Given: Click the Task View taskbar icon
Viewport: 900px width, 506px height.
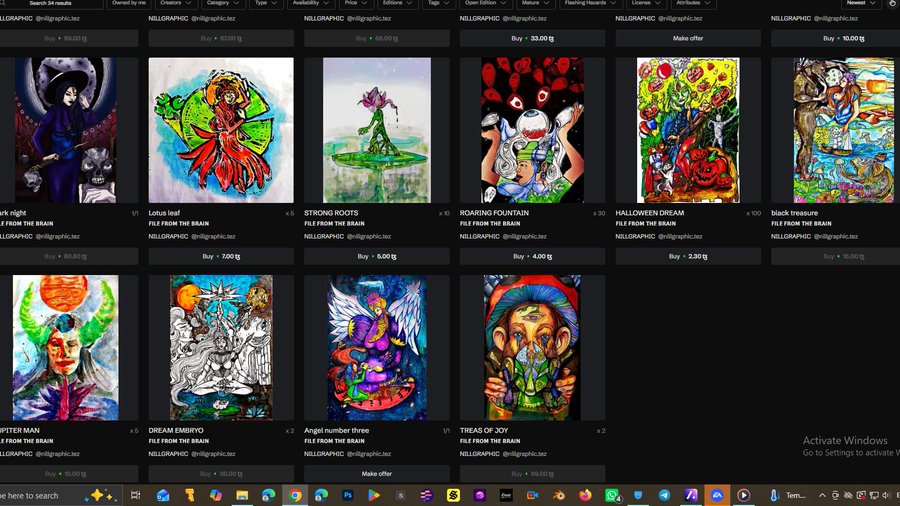Looking at the screenshot, I should pos(135,495).
